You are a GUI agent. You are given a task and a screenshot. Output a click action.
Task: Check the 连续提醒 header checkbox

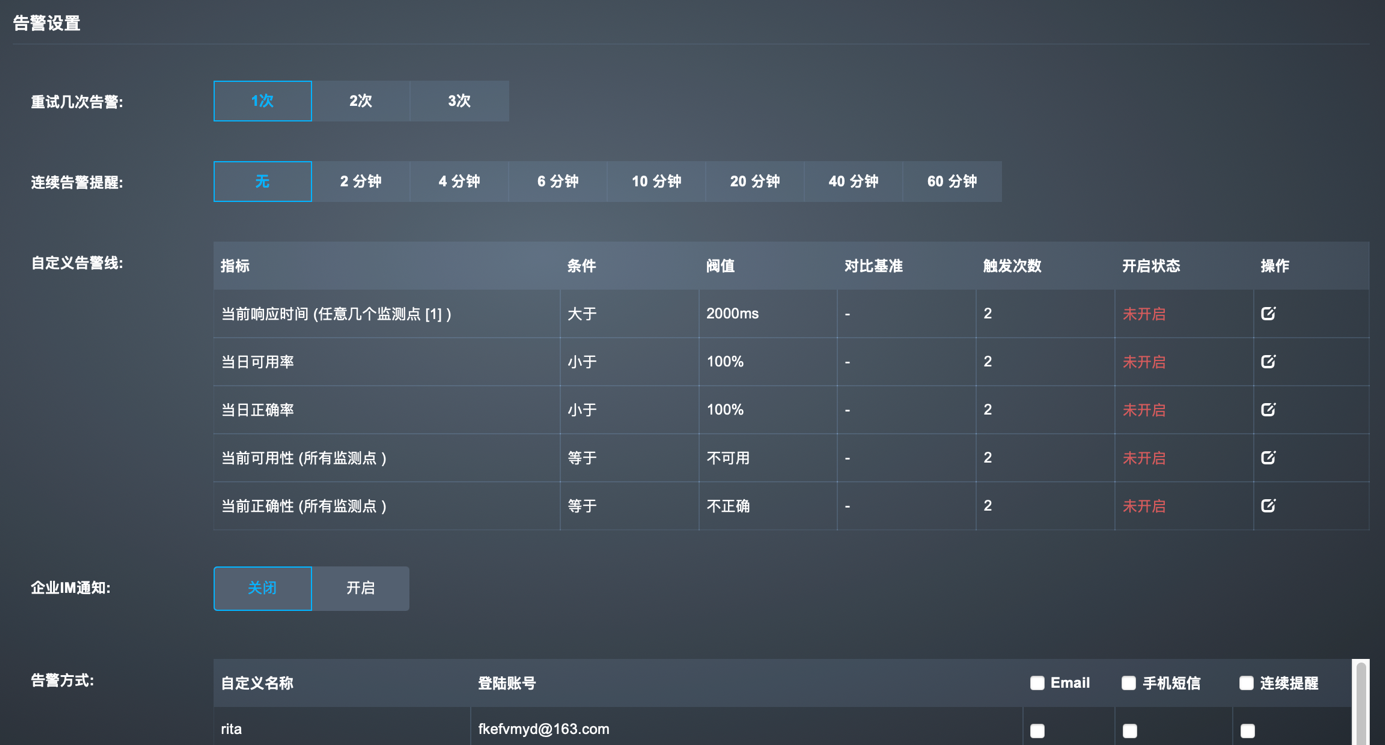1247,683
